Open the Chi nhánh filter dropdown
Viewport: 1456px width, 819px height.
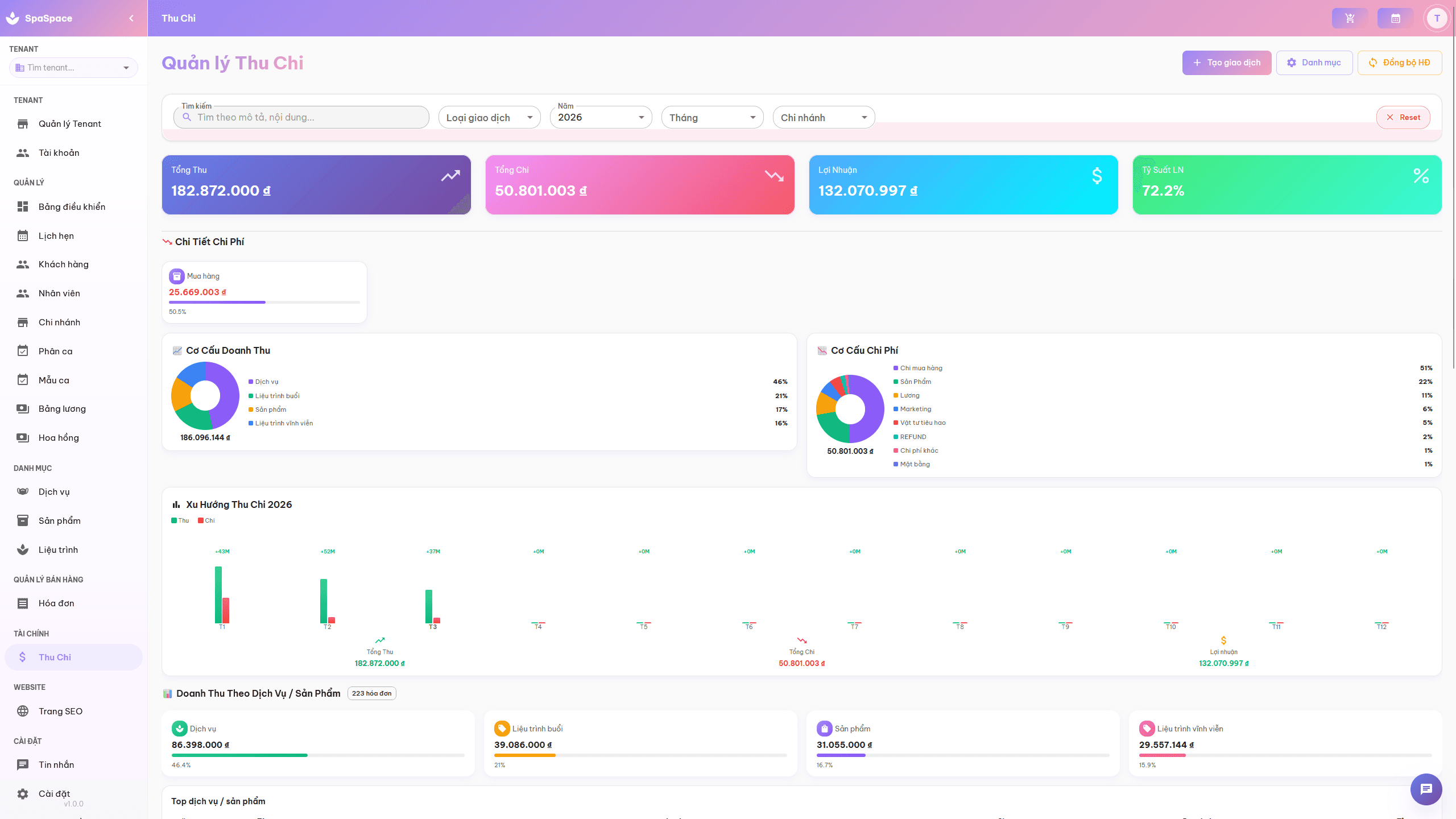pos(824,118)
